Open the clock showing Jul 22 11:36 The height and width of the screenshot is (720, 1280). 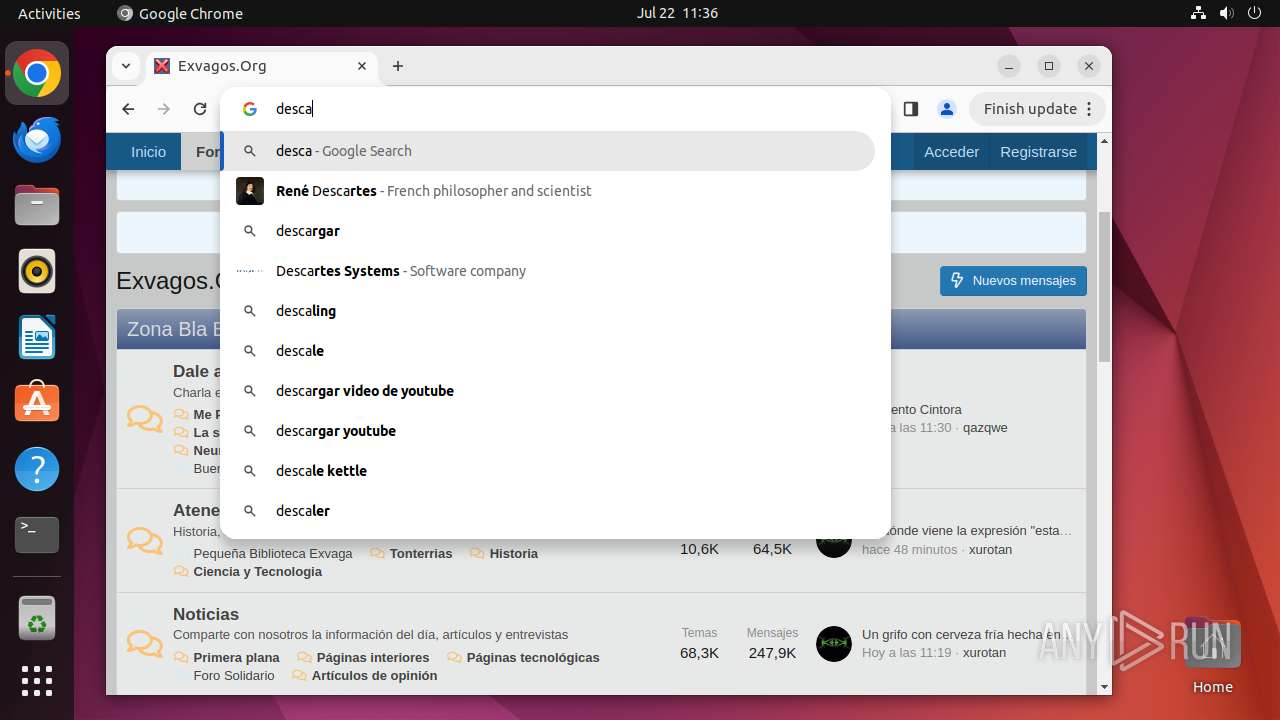[677, 13]
